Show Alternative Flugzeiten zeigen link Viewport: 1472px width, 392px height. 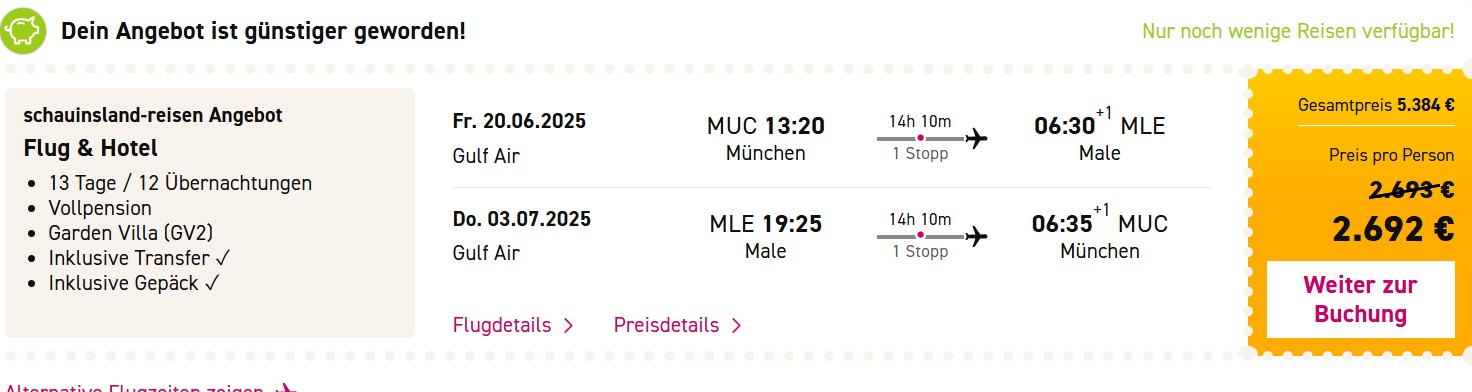134,388
